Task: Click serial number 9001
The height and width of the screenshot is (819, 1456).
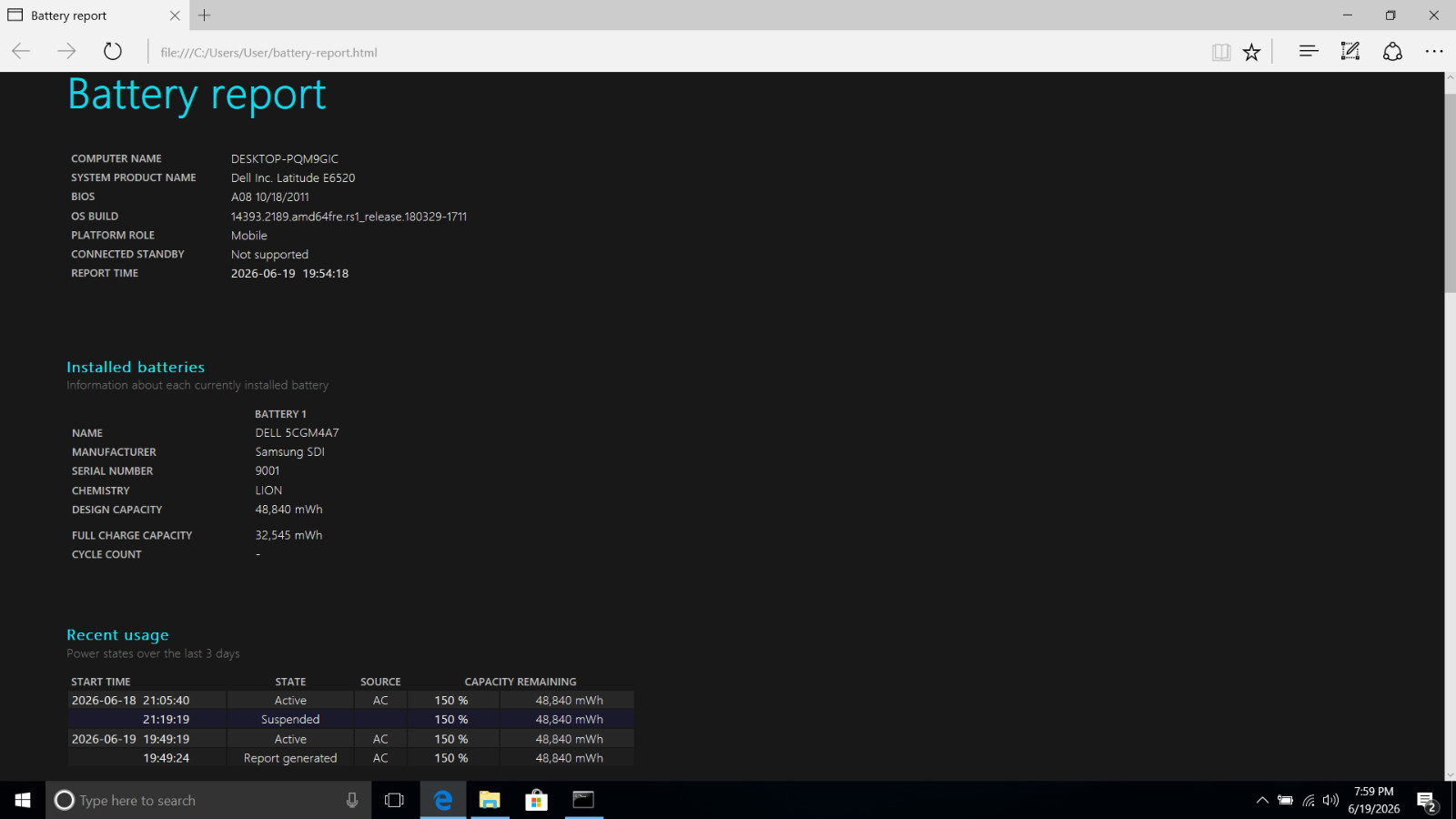Action: click(268, 470)
